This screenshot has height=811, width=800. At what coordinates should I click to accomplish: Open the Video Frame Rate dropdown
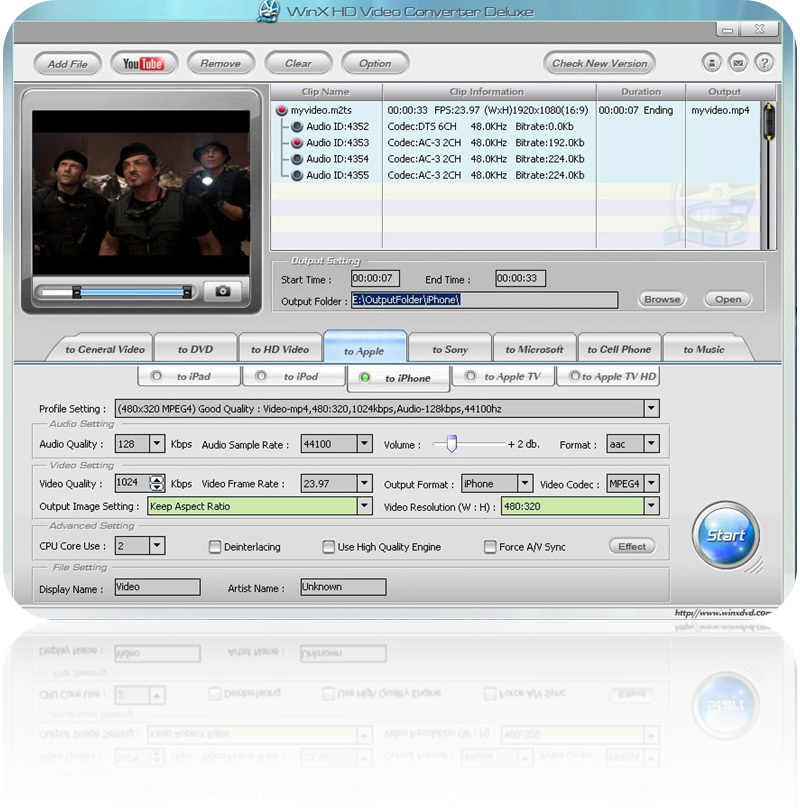click(x=365, y=484)
